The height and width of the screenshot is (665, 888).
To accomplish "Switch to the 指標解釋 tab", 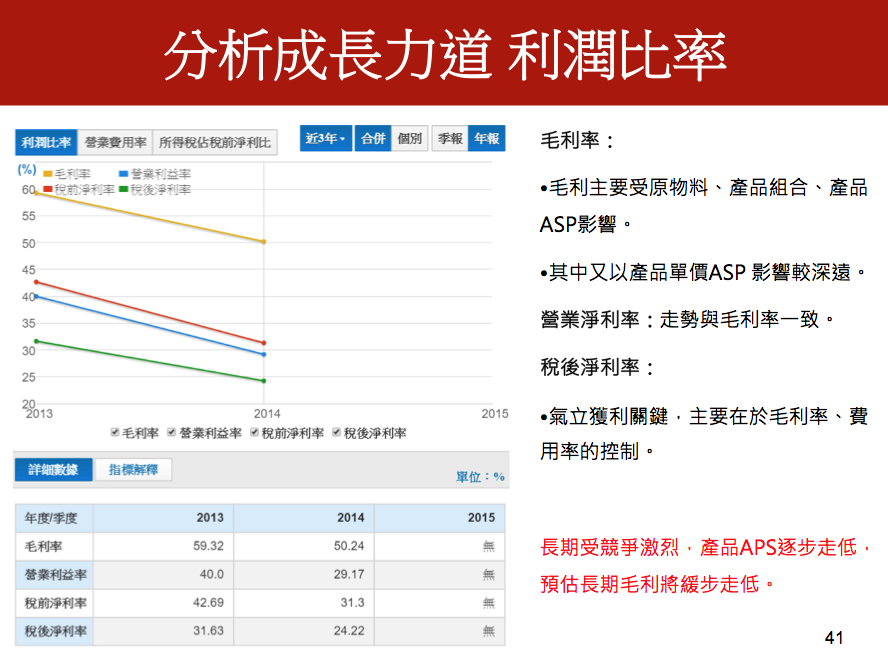I will pyautogui.click(x=133, y=470).
